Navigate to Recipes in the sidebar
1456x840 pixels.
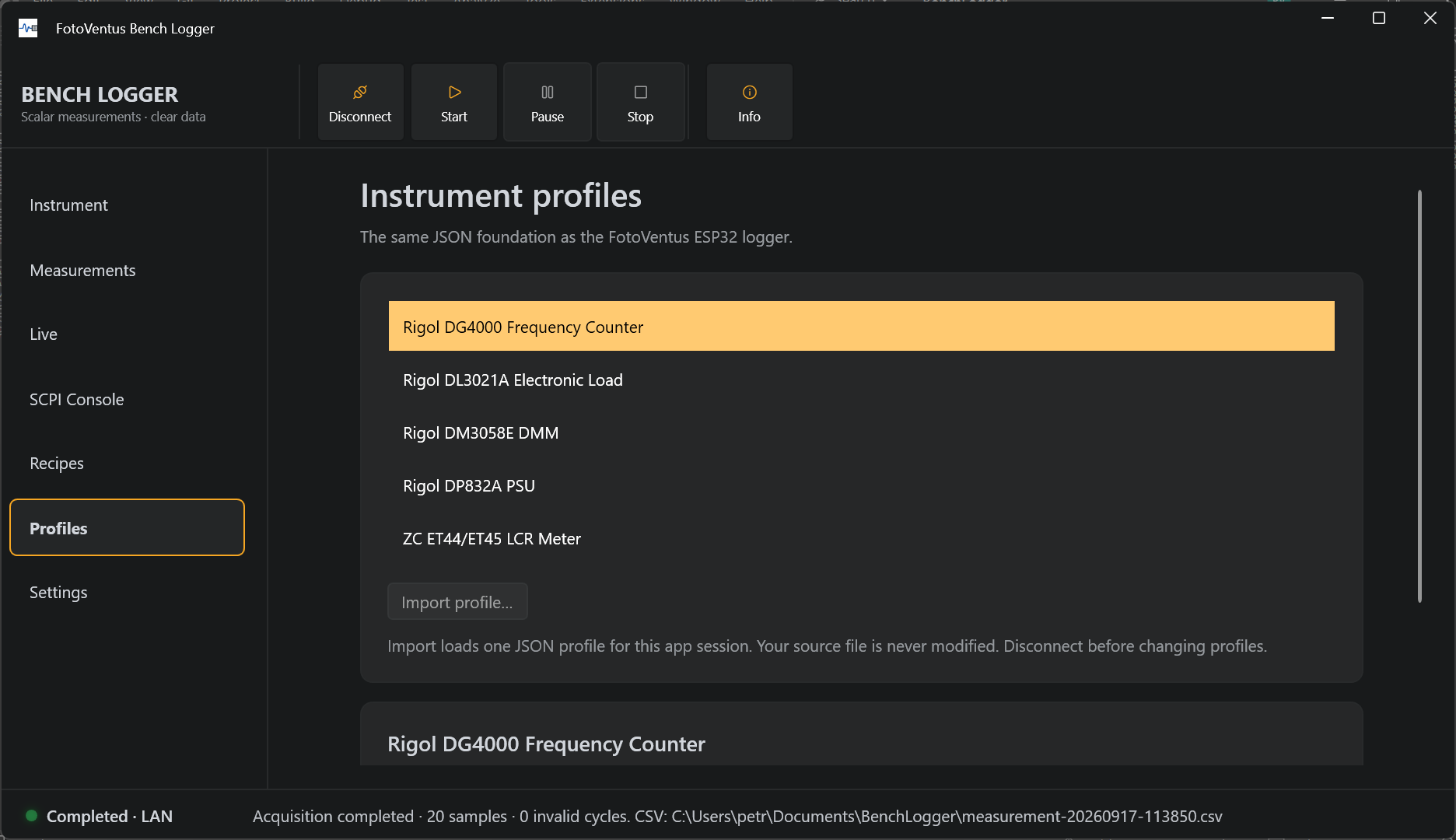(127, 464)
